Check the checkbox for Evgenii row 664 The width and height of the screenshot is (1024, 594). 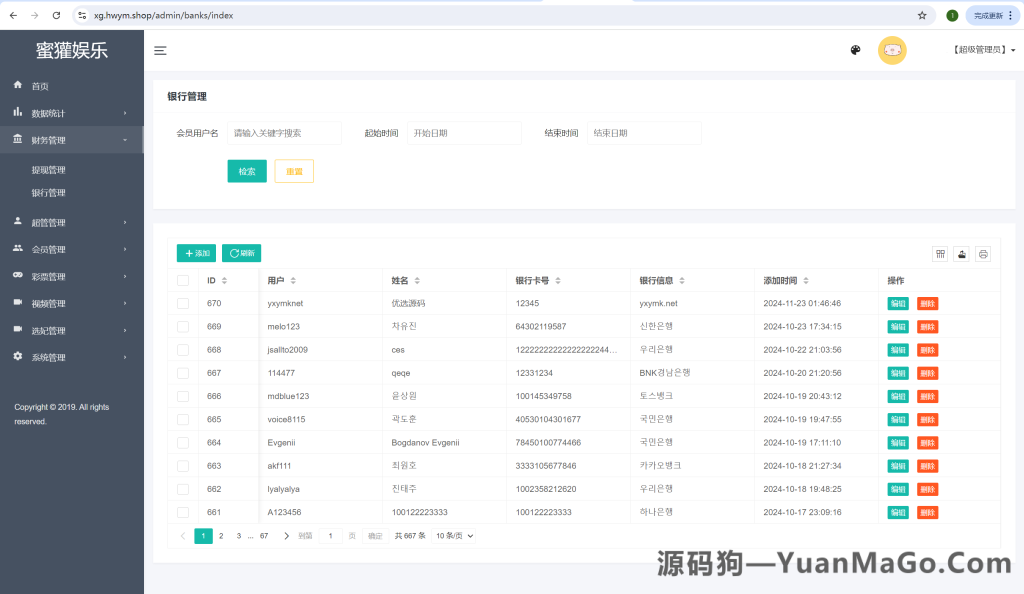point(183,442)
